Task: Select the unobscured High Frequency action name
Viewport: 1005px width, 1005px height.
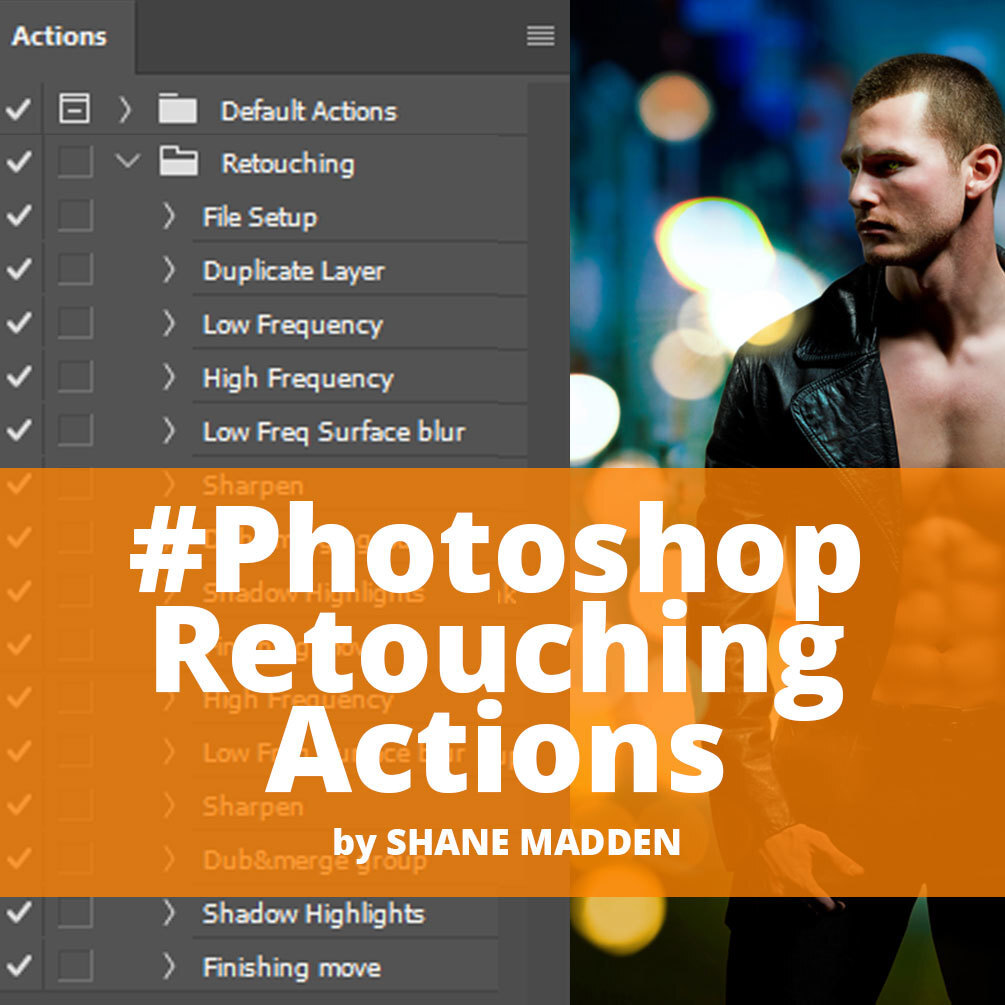Action: pos(298,379)
